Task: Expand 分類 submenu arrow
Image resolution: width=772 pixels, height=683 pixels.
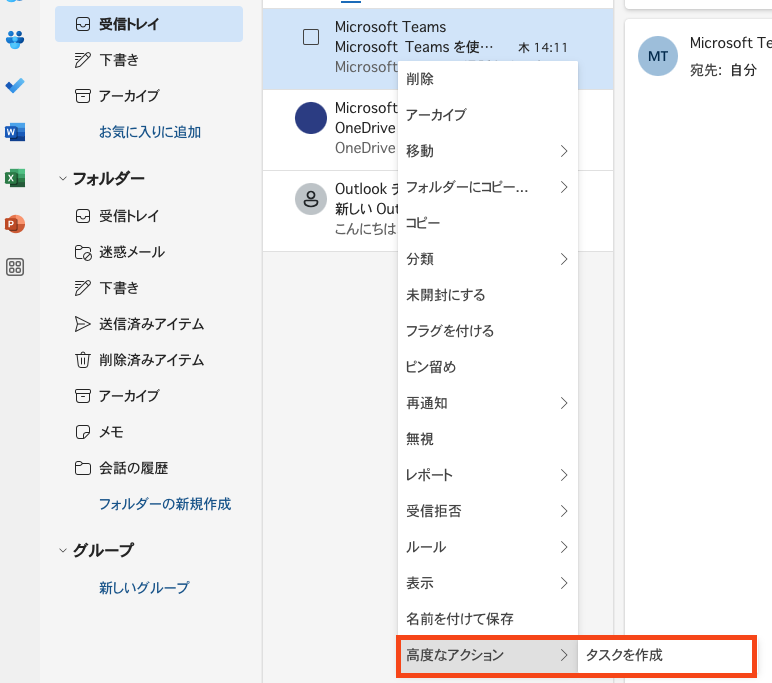Action: point(564,259)
